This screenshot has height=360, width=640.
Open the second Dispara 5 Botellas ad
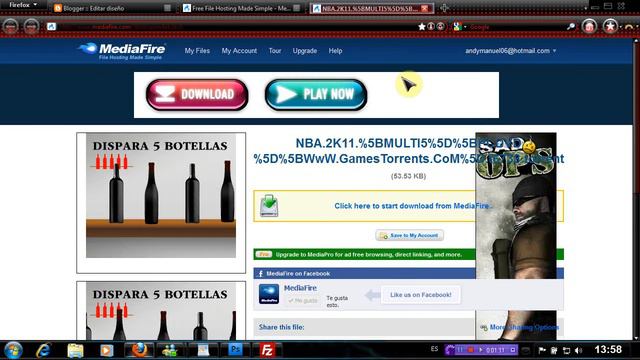pos(161,311)
